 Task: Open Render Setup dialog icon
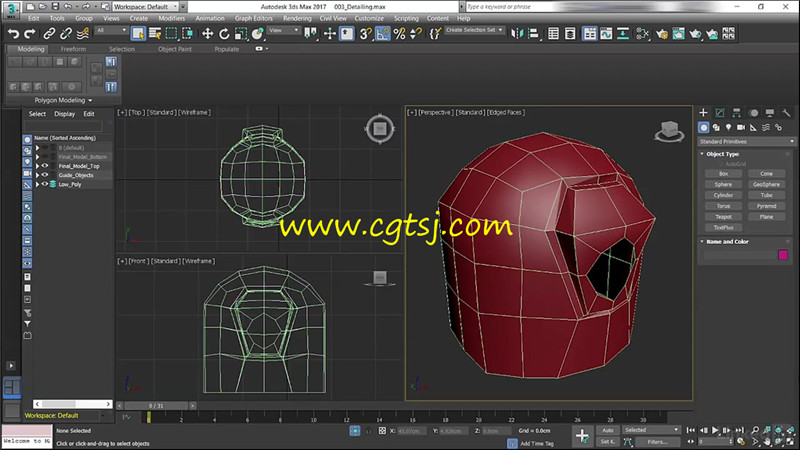662,34
